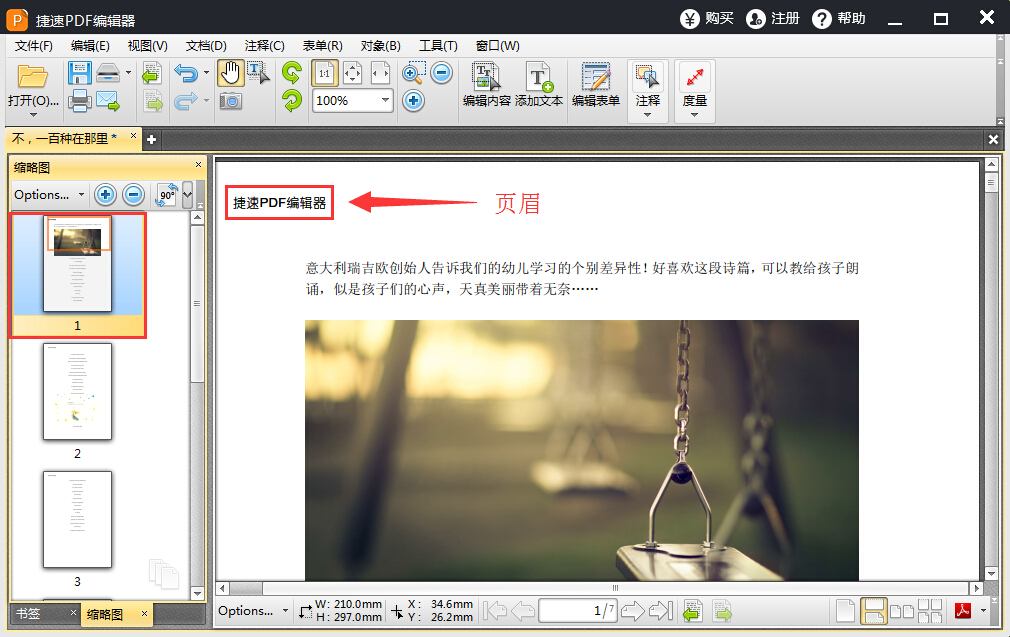Fit page width icon
Image resolution: width=1010 pixels, height=637 pixels.
380,73
